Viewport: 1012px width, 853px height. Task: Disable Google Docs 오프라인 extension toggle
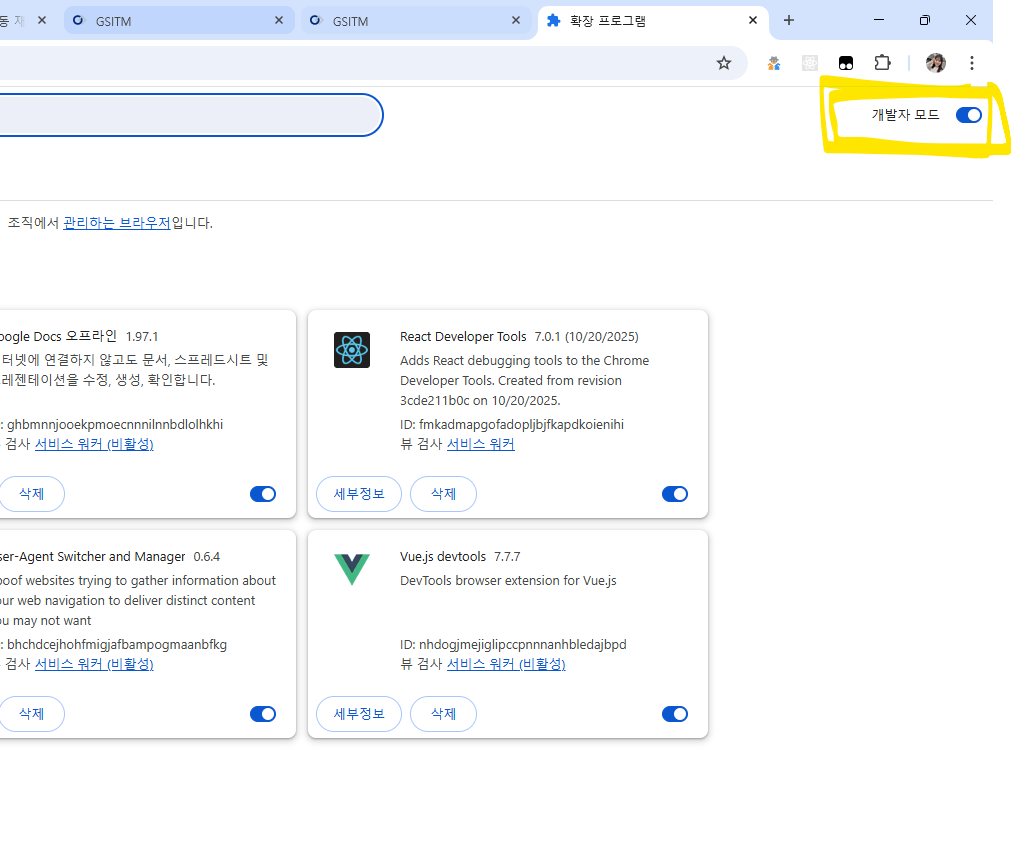pyautogui.click(x=263, y=494)
